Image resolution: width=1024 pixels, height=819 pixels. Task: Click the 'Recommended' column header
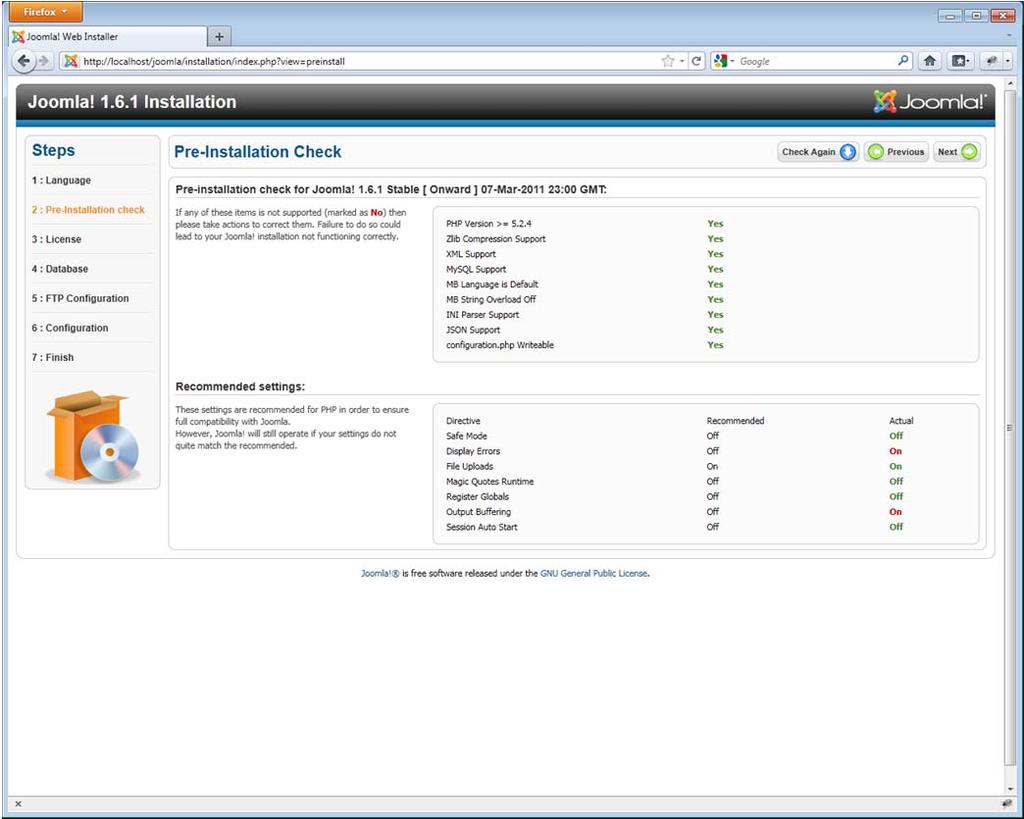735,421
